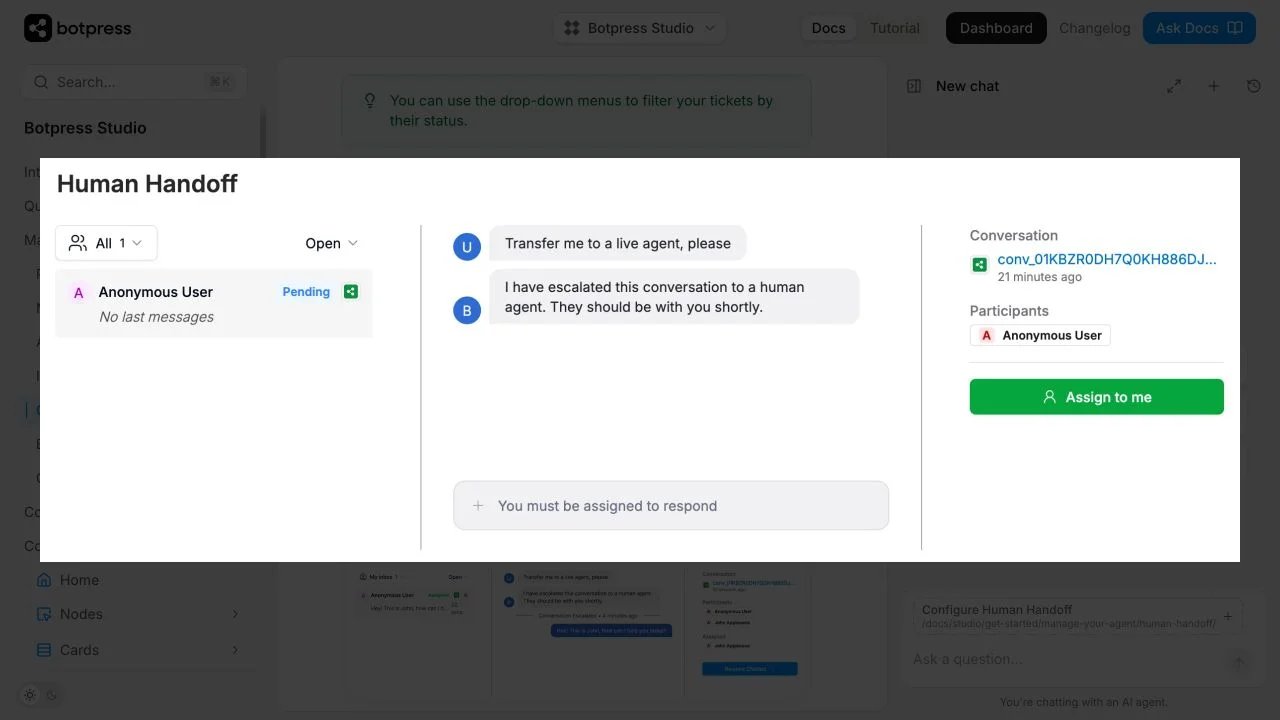Open the Changelog link
1280x720 pixels.
coord(1095,28)
